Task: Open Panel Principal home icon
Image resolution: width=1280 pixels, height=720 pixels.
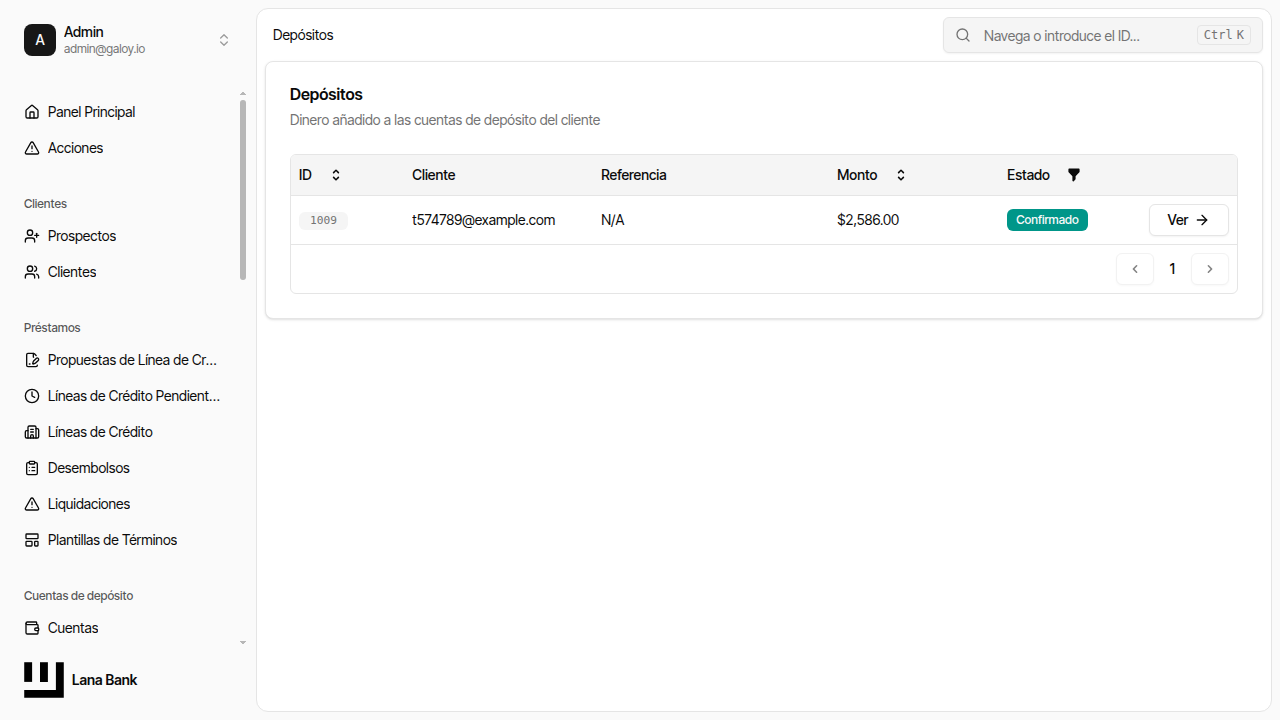Action: (32, 112)
